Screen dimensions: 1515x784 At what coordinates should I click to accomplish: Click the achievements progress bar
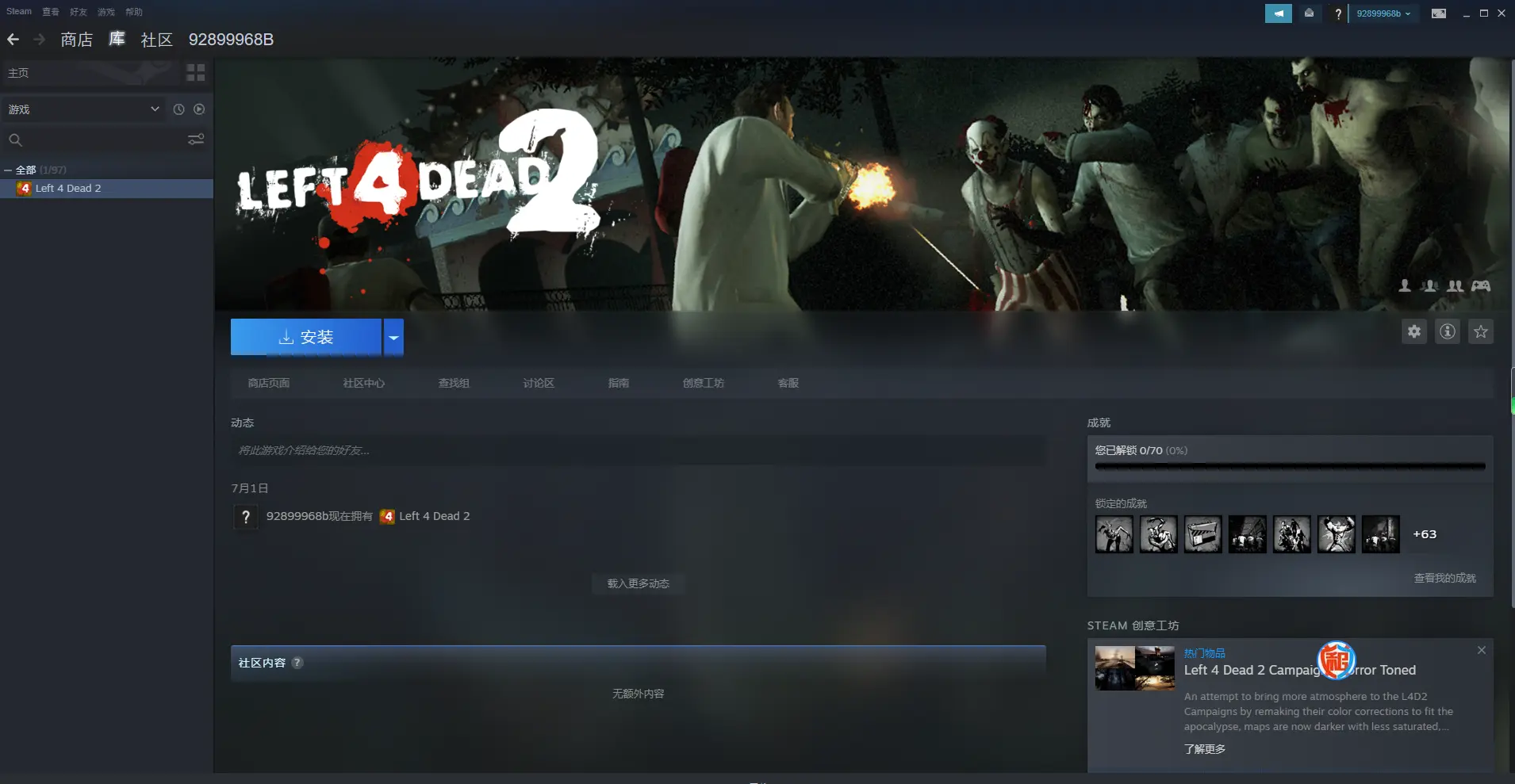1290,466
